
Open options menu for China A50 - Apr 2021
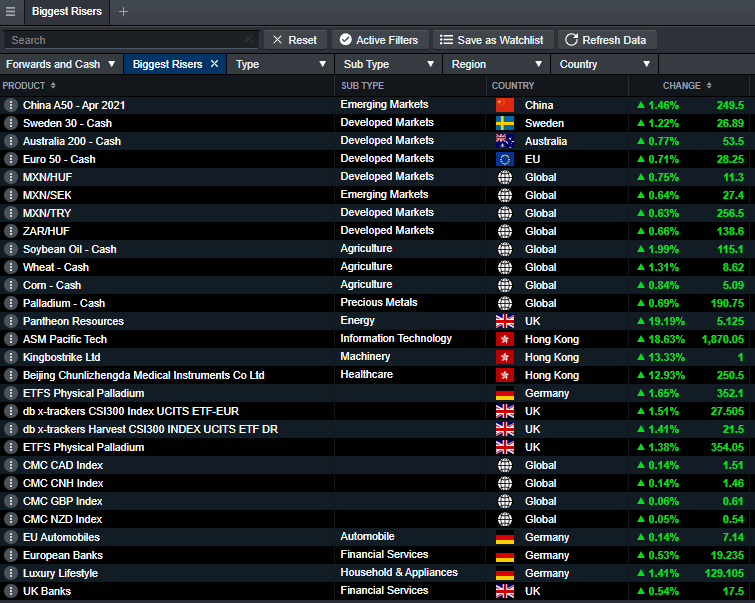point(11,105)
